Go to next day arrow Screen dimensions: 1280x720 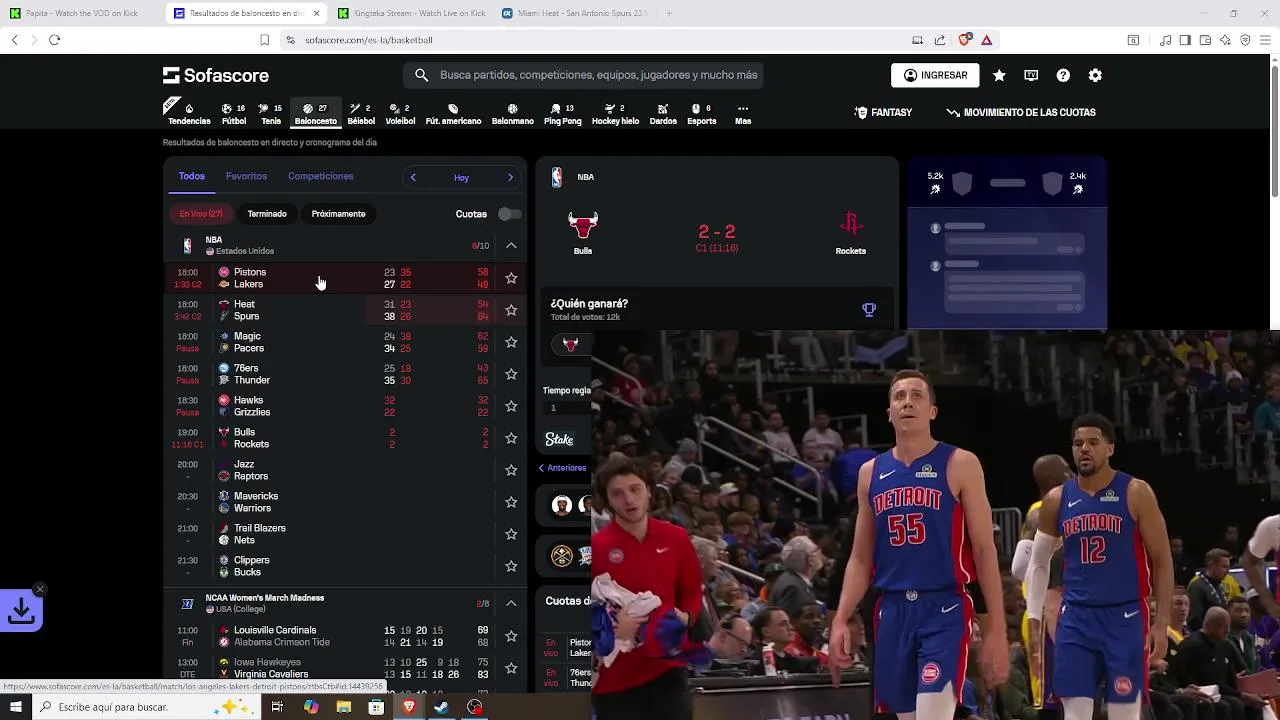[x=510, y=177]
